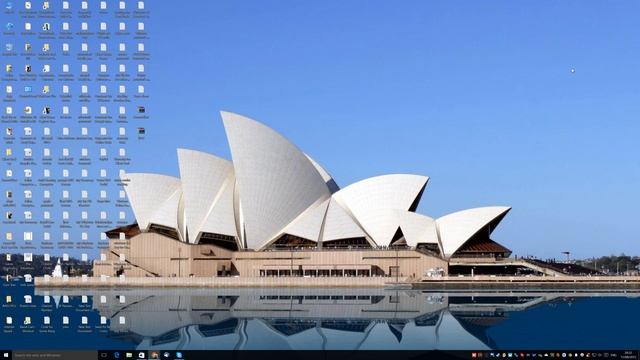Open Task View from the taskbar
Image resolution: width=640 pixels, height=360 pixels.
tap(104, 355)
